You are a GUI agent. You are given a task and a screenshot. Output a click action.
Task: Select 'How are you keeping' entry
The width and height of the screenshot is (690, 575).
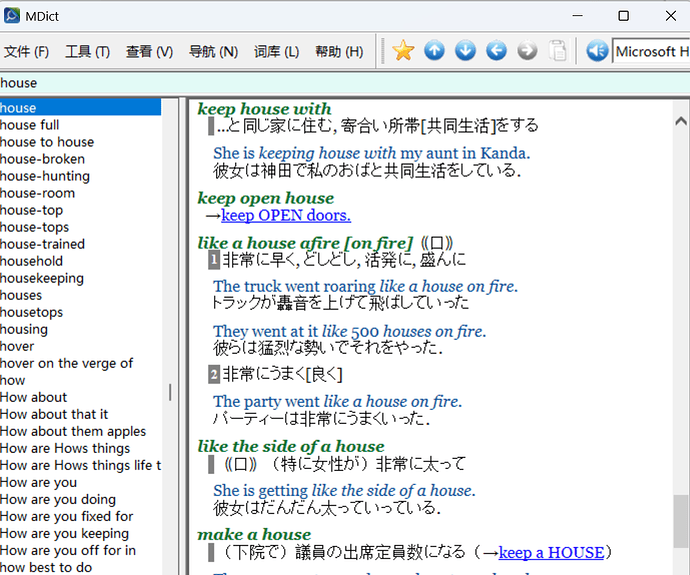pyautogui.click(x=80, y=533)
